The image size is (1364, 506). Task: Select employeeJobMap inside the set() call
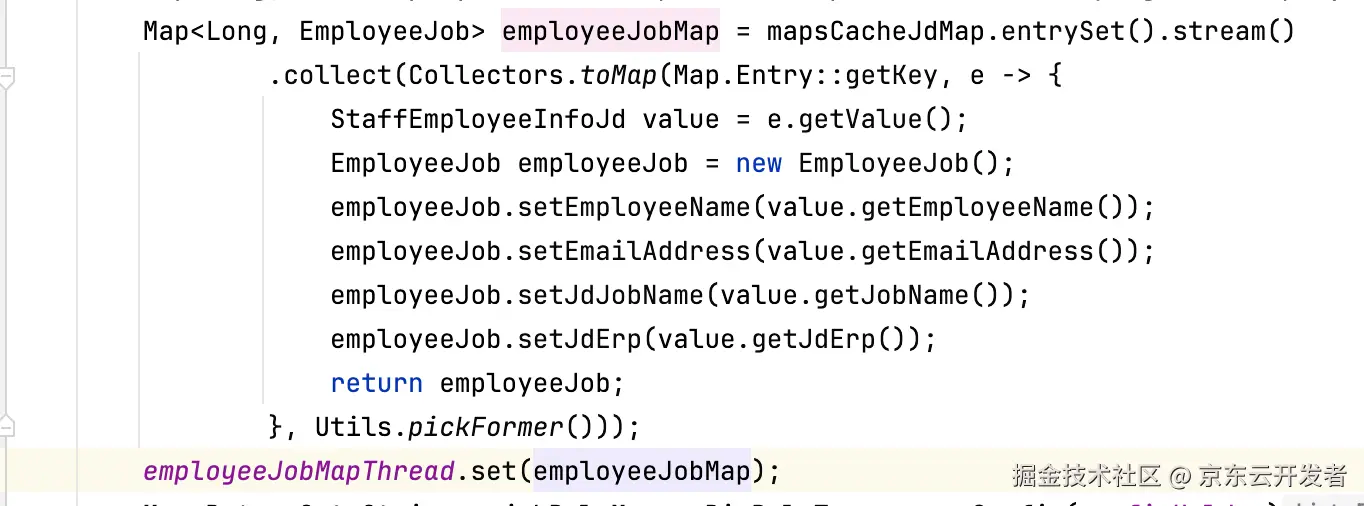coord(641,471)
